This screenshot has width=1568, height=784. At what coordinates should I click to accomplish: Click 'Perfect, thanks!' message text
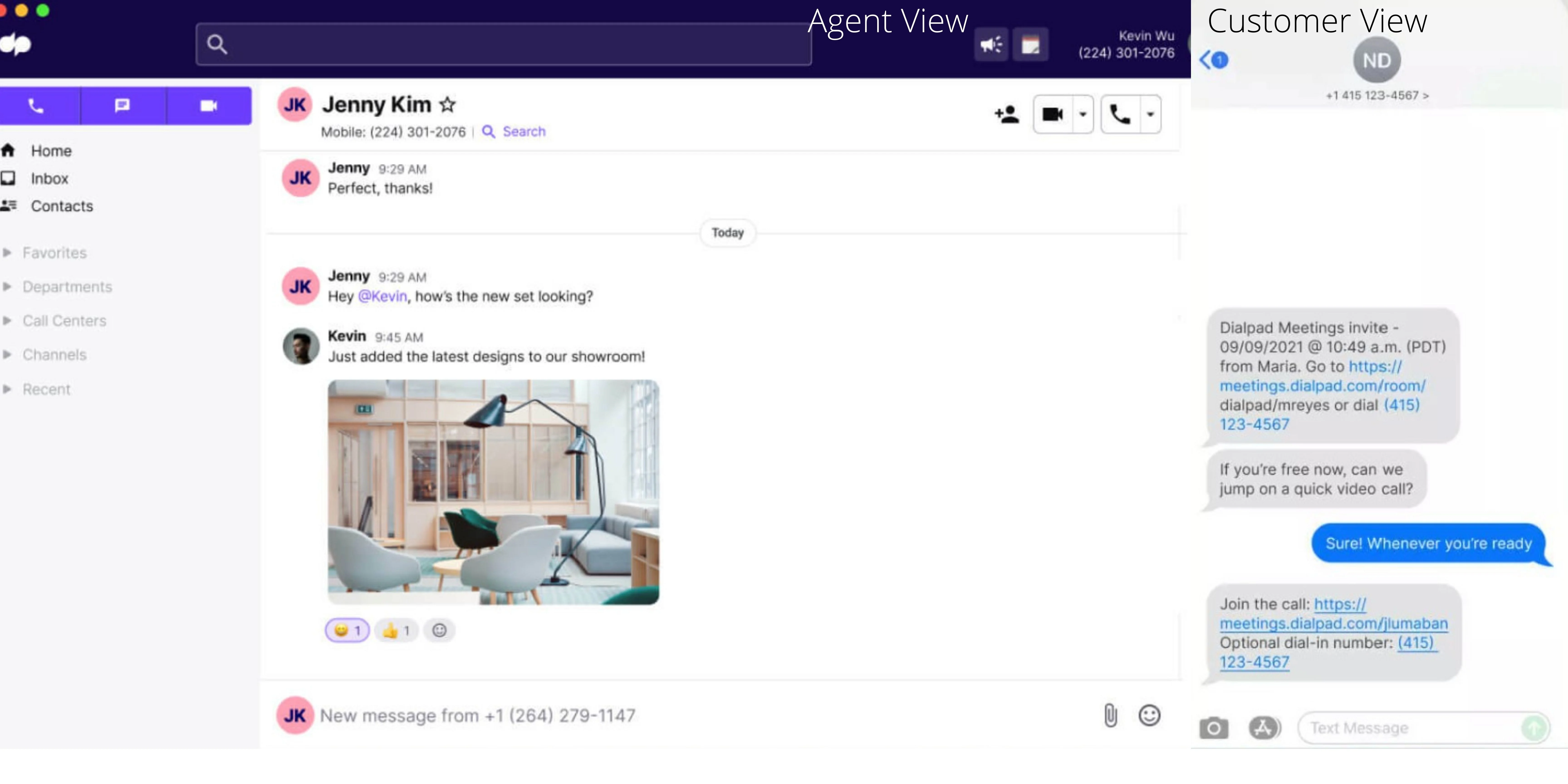point(380,189)
